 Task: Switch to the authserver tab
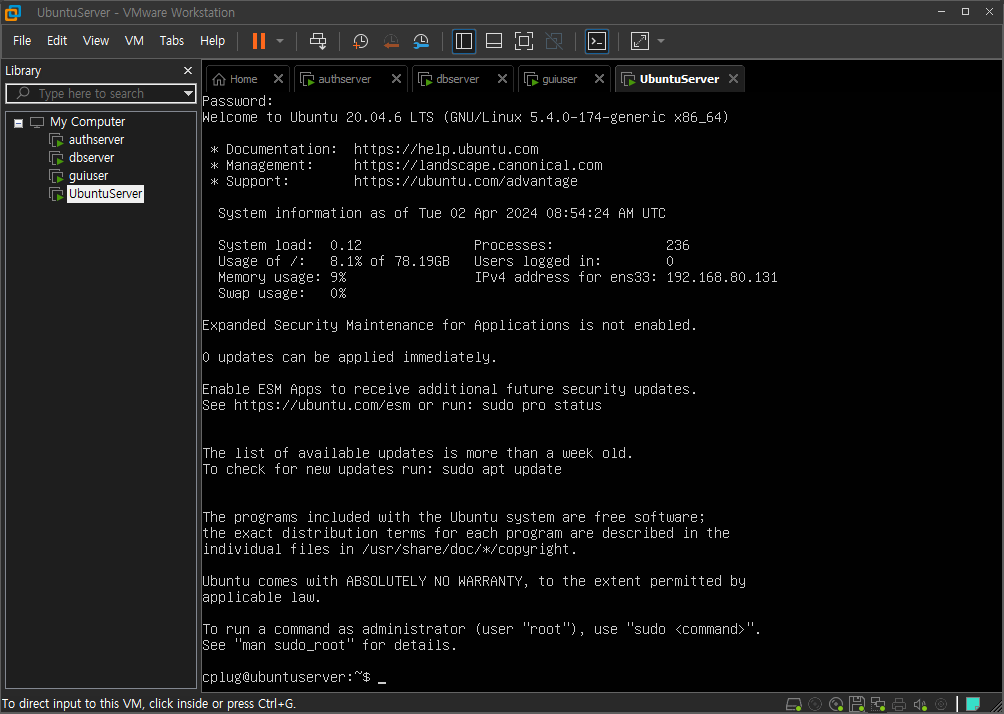coord(344,79)
